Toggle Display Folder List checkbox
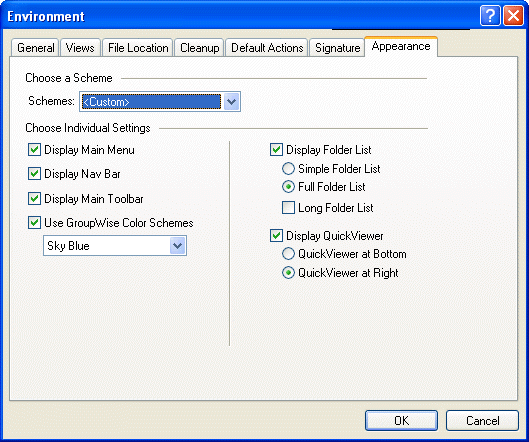Screen dimensions: 529x442 (x=276, y=150)
